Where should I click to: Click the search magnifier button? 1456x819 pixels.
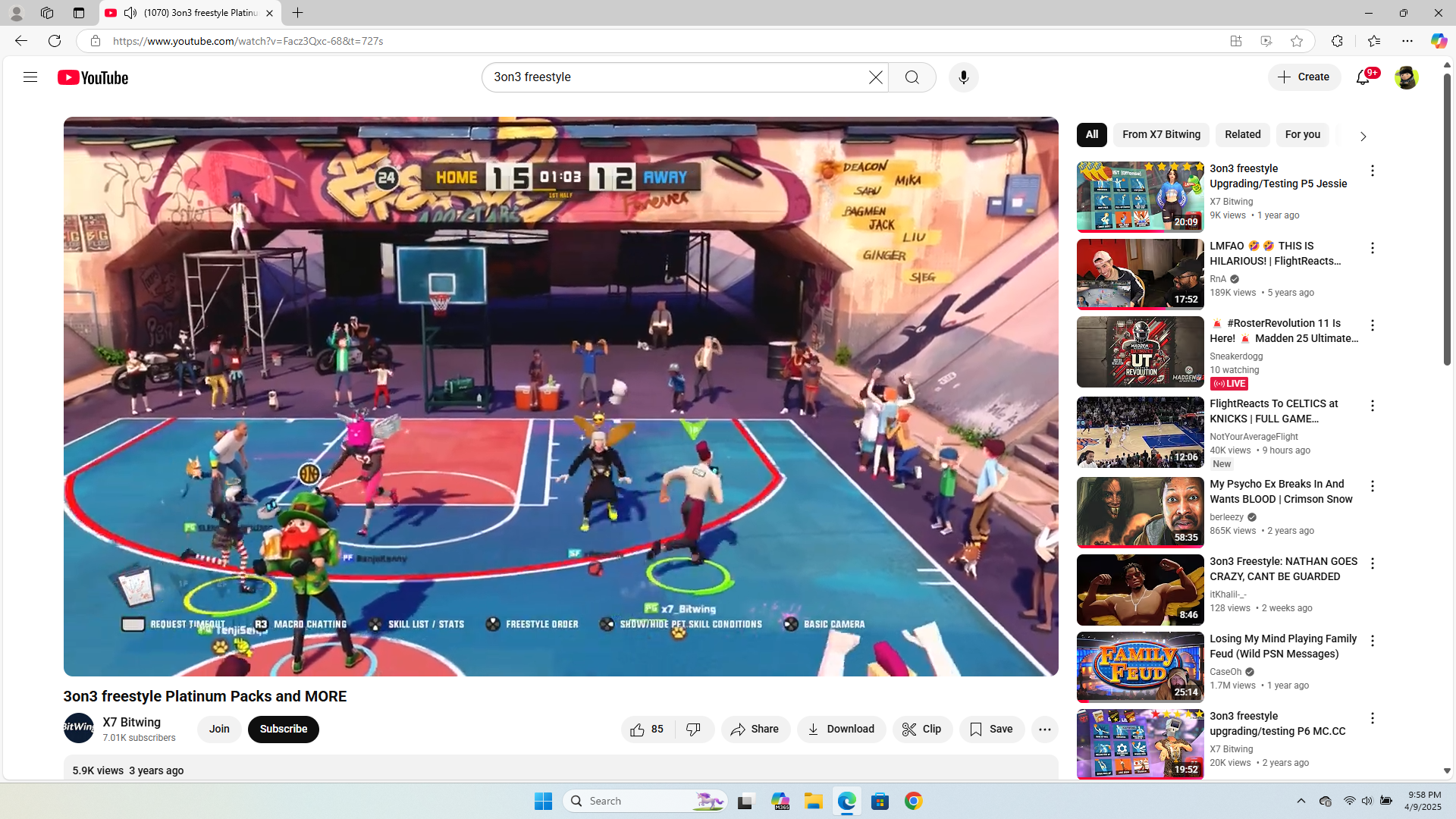coord(912,77)
